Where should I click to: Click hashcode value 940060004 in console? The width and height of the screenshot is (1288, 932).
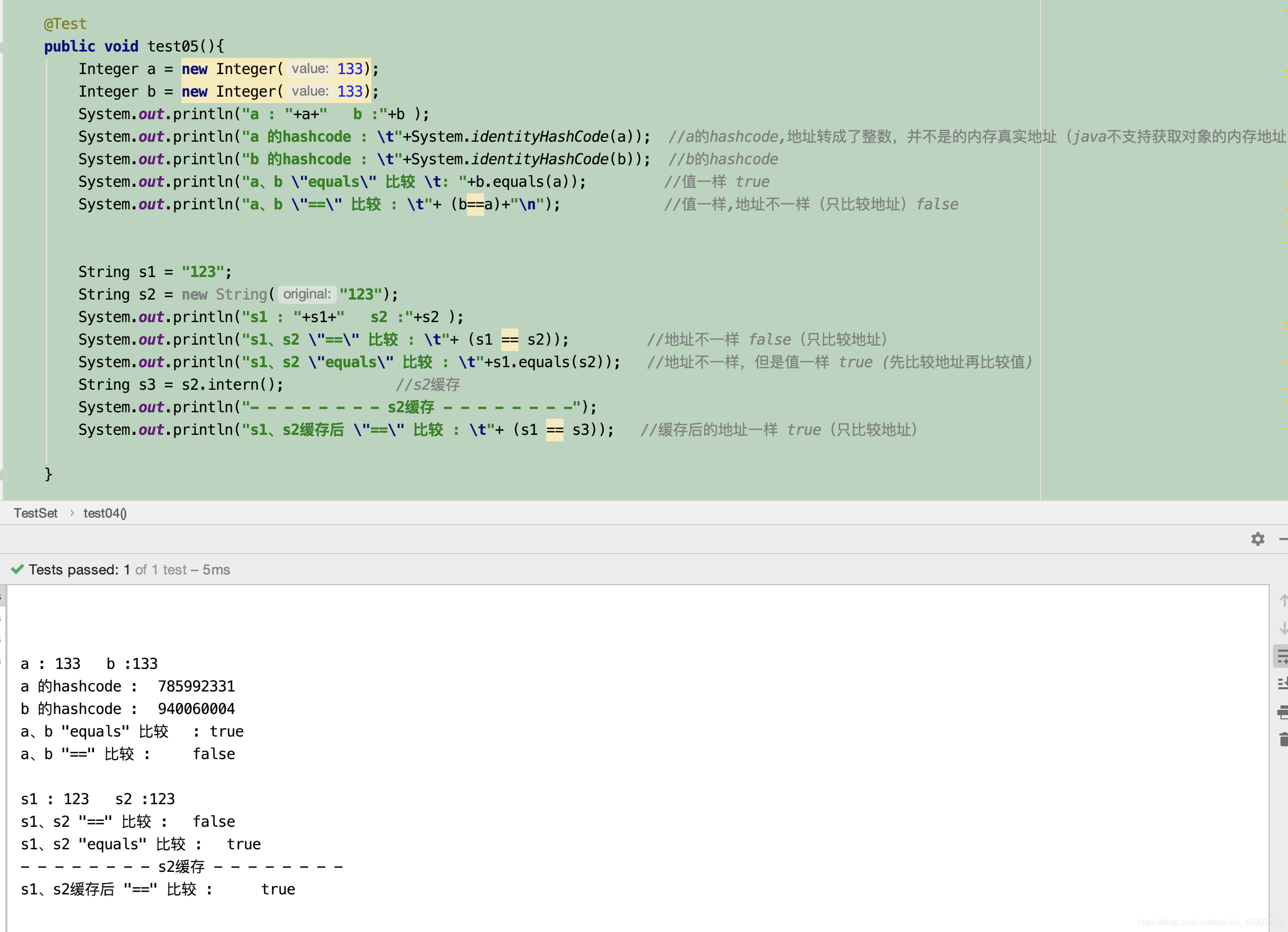(x=196, y=709)
